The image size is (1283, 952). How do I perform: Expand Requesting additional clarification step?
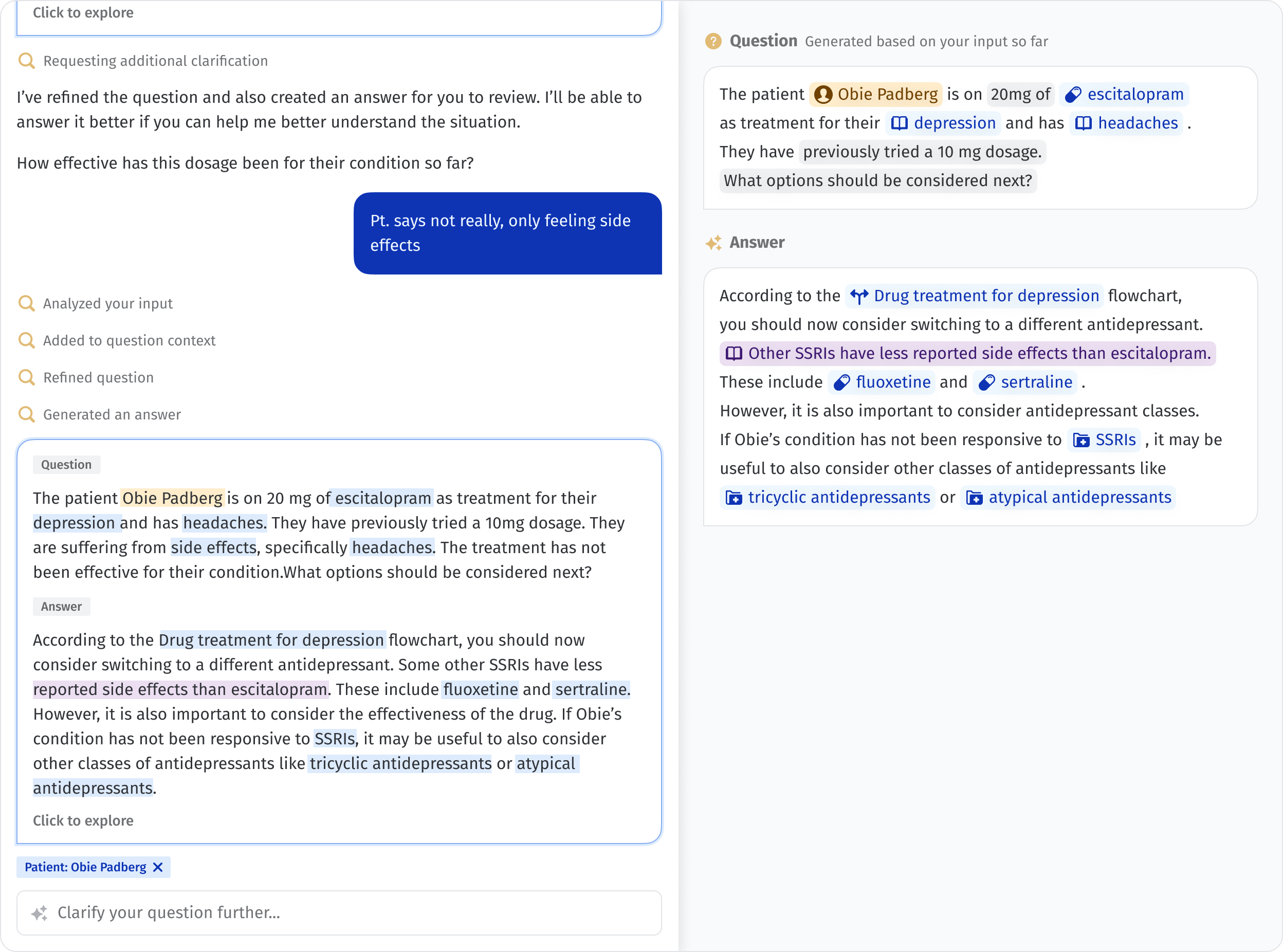point(155,61)
